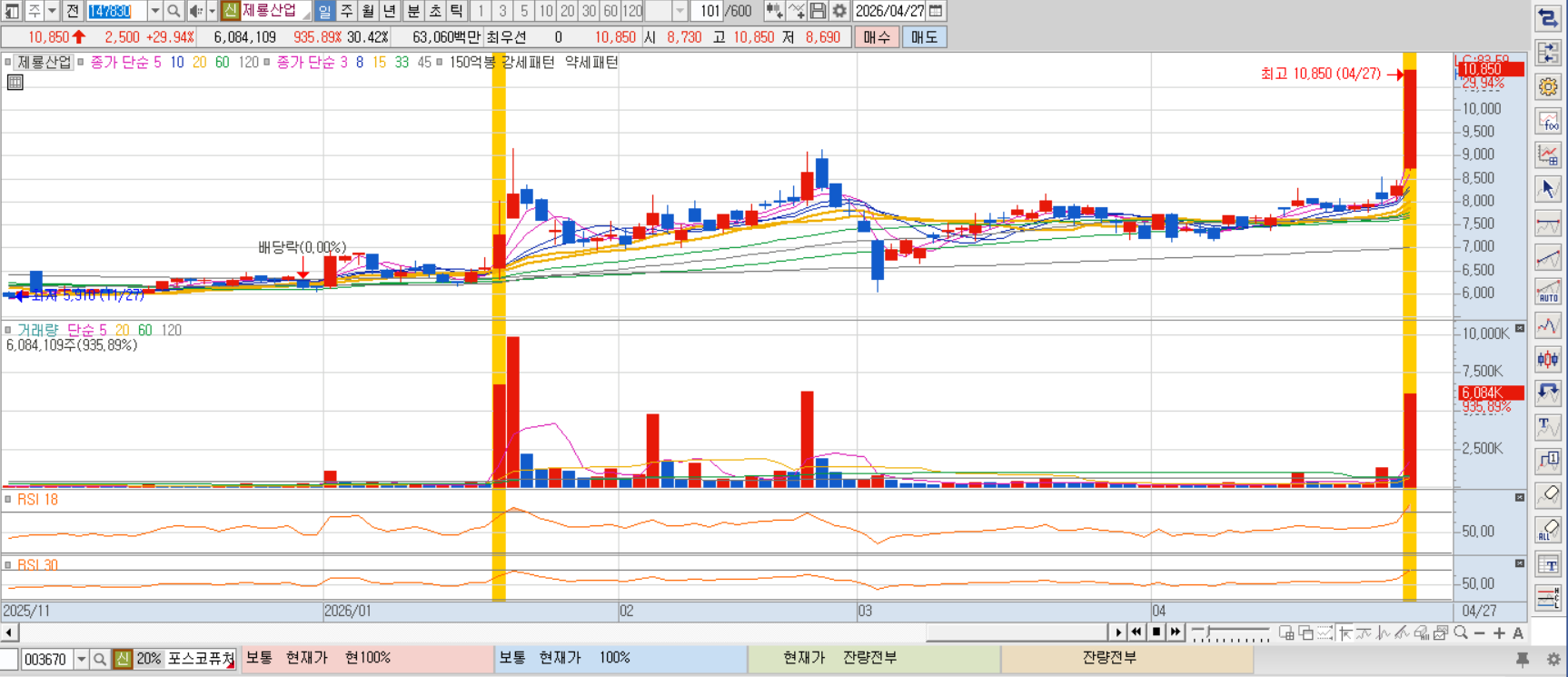Open the bottom 003670 code dropdown
Image resolution: width=1568 pixels, height=677 pixels.
point(81,659)
